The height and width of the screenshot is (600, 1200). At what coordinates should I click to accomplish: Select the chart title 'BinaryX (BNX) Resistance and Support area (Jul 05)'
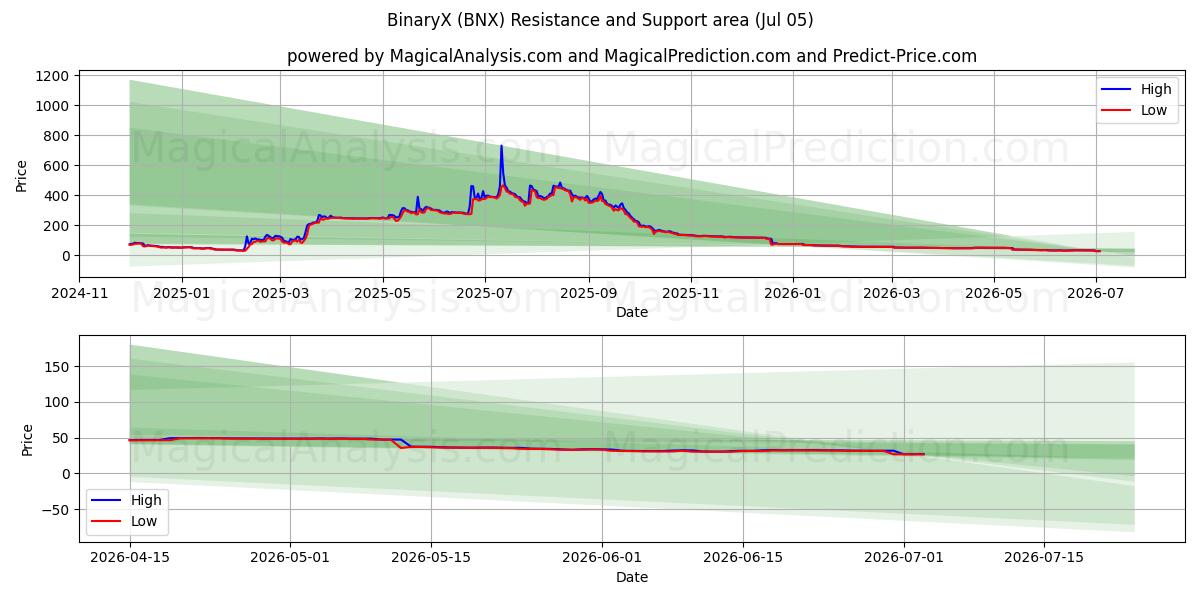coord(600,20)
